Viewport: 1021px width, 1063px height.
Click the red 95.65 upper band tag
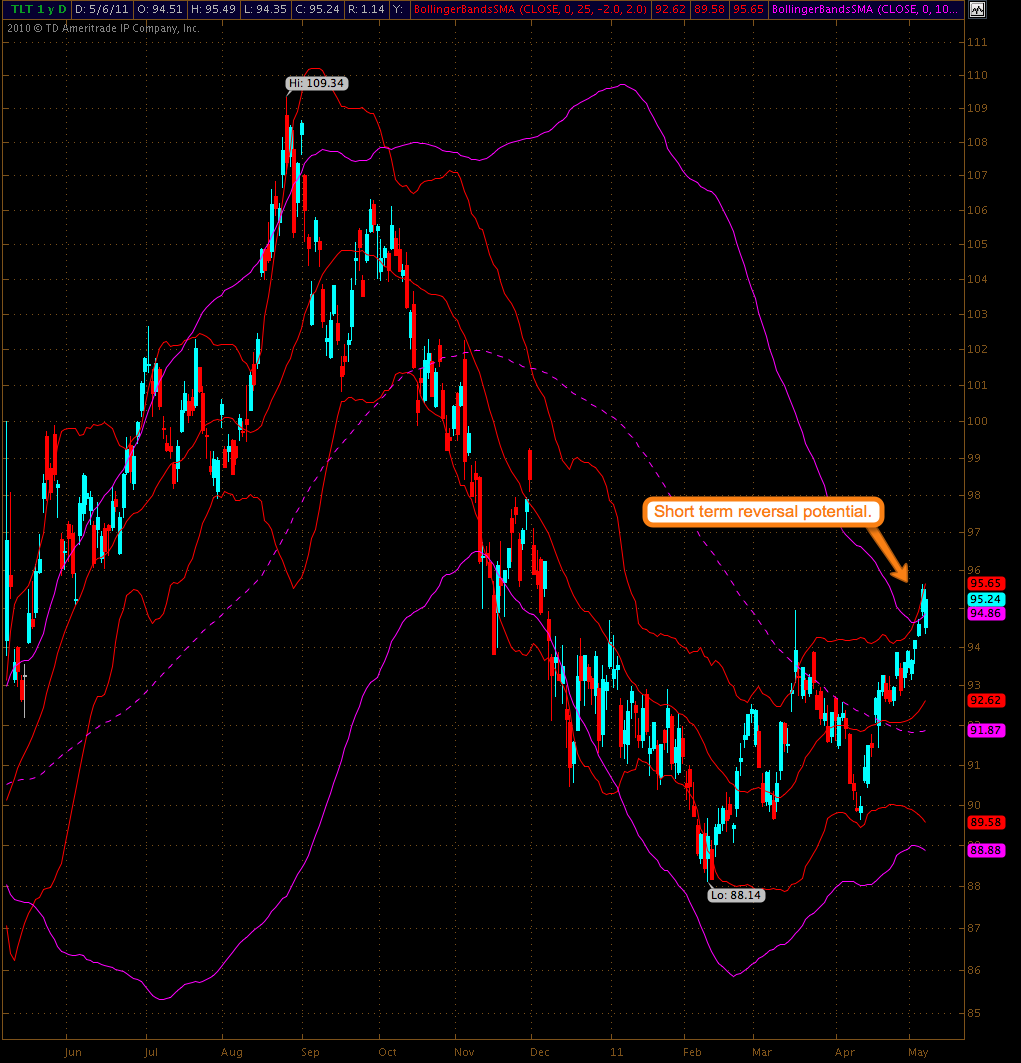[x=986, y=584]
